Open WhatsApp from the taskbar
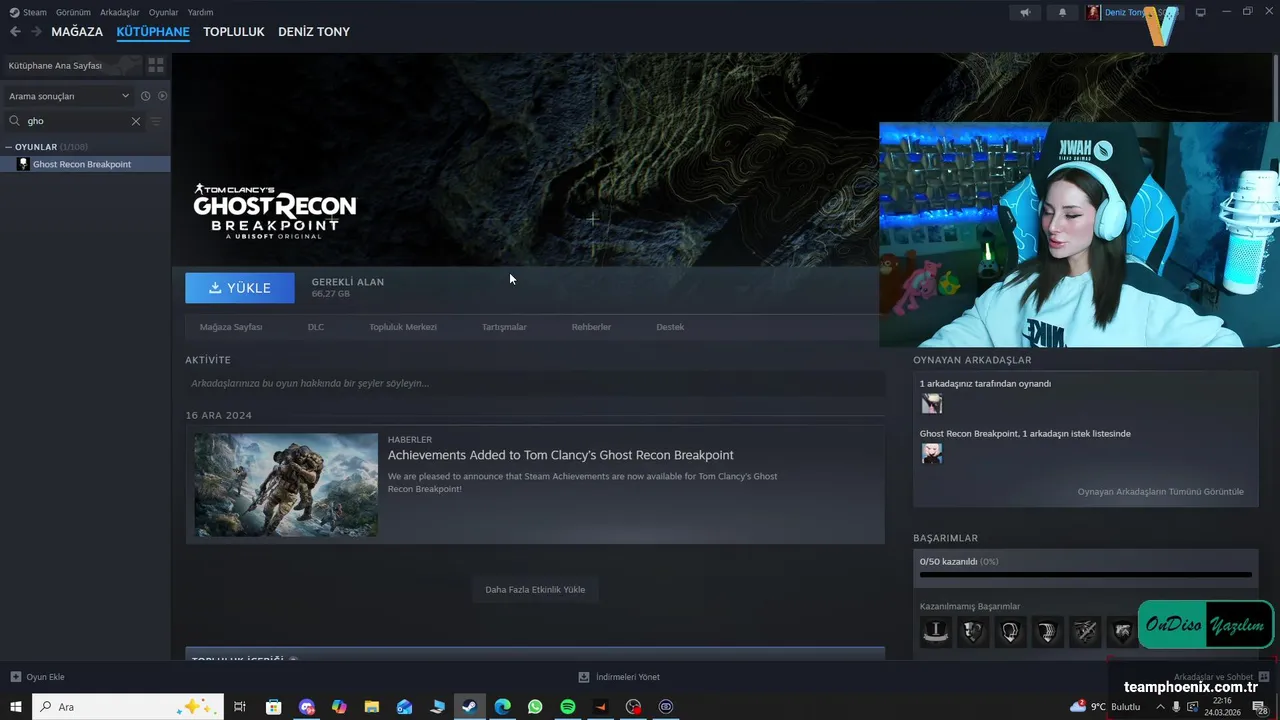 (x=535, y=707)
